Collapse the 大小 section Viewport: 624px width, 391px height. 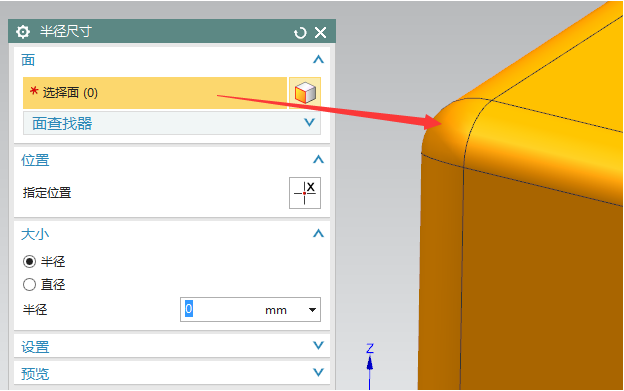pos(318,233)
